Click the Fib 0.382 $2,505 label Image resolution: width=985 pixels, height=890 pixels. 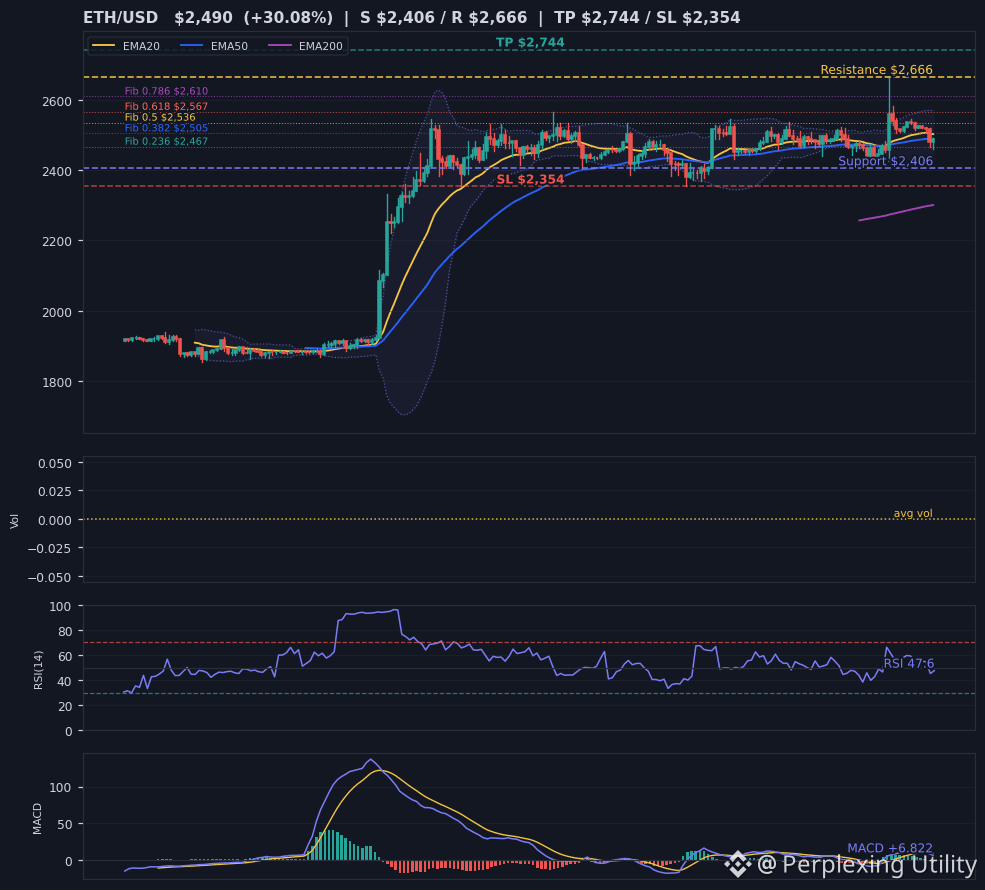(166, 128)
